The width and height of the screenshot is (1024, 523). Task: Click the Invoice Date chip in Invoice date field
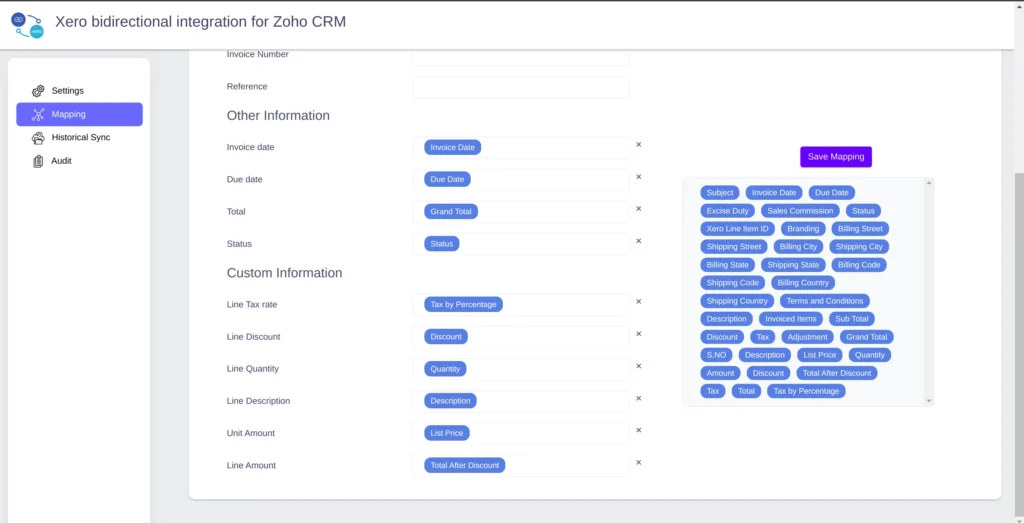click(453, 148)
